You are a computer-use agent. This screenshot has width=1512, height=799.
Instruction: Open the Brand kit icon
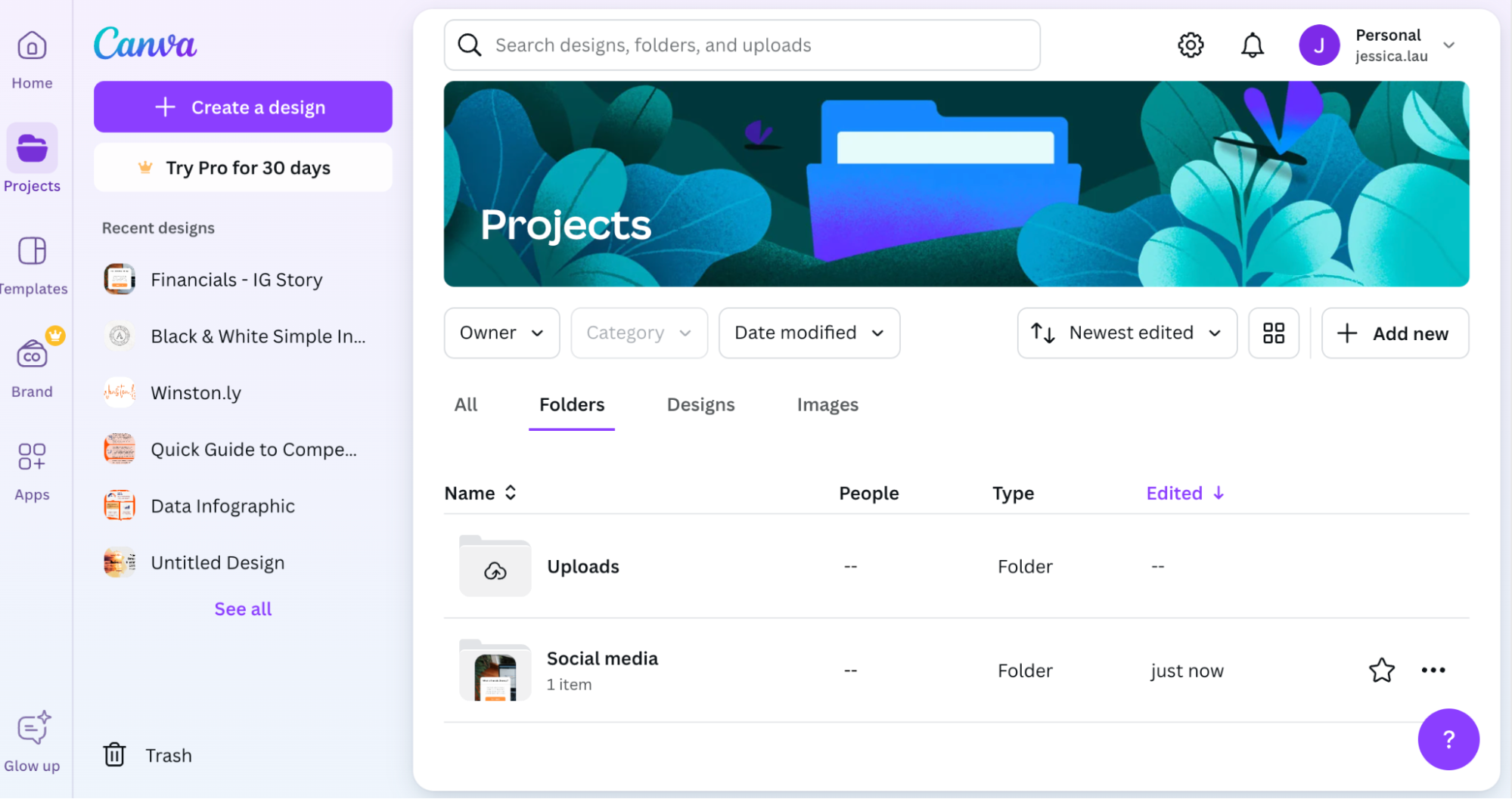tap(32, 355)
